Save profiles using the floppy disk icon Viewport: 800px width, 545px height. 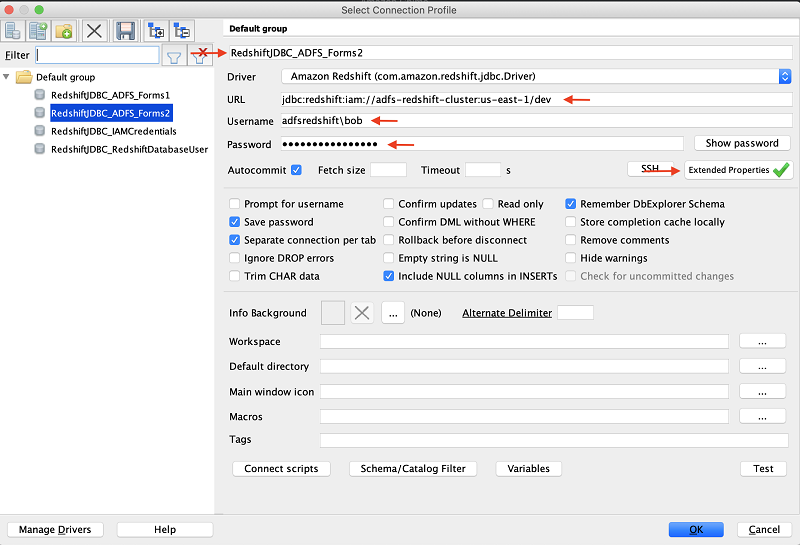tap(125, 31)
